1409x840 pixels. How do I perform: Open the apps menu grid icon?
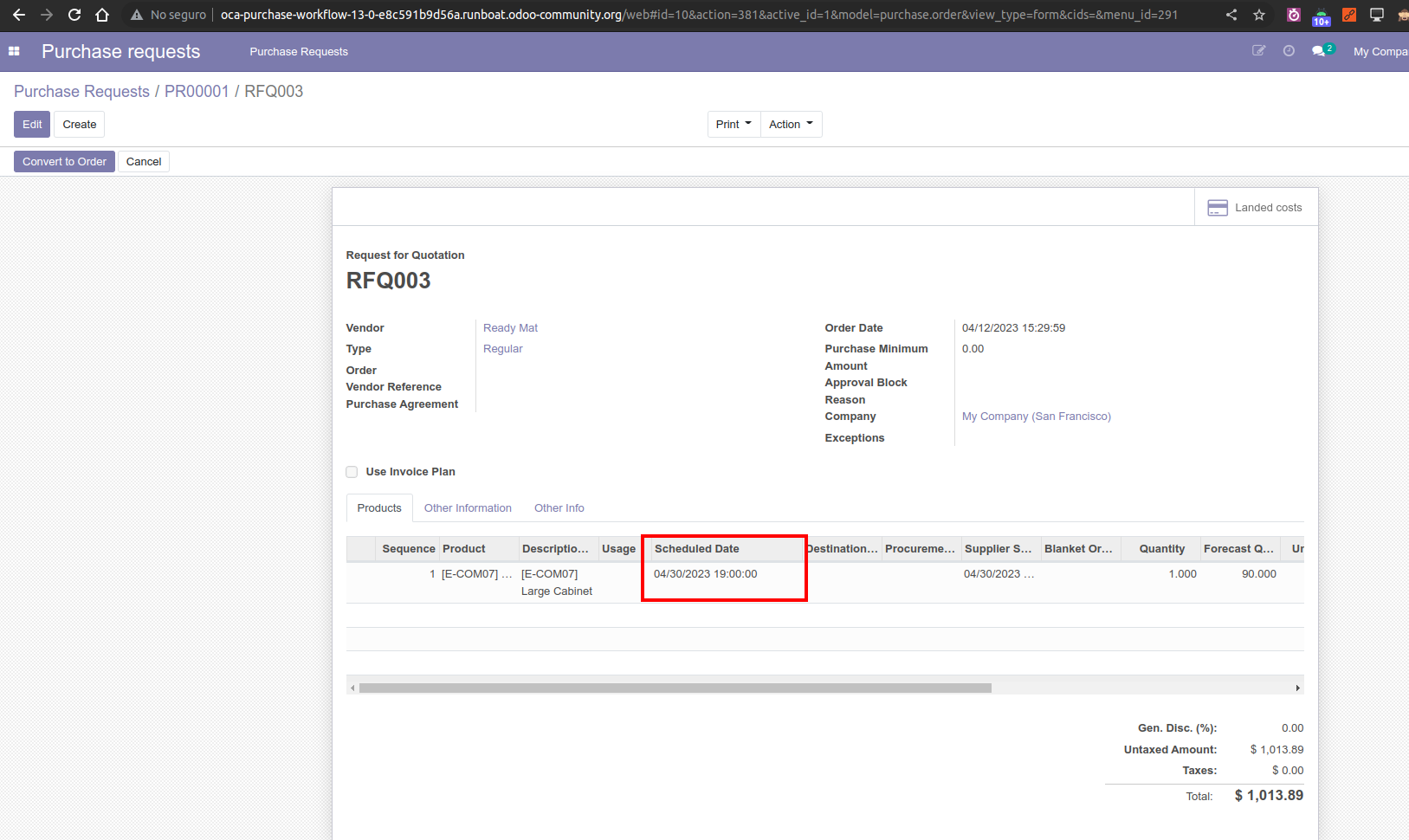pyautogui.click(x=14, y=51)
